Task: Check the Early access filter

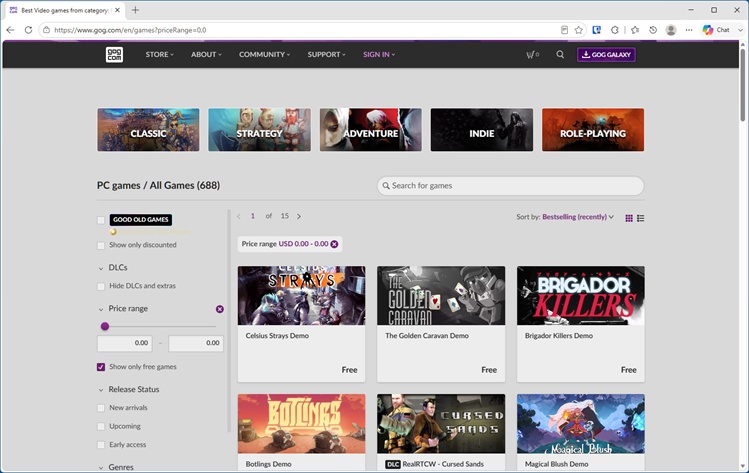Action: [x=101, y=445]
